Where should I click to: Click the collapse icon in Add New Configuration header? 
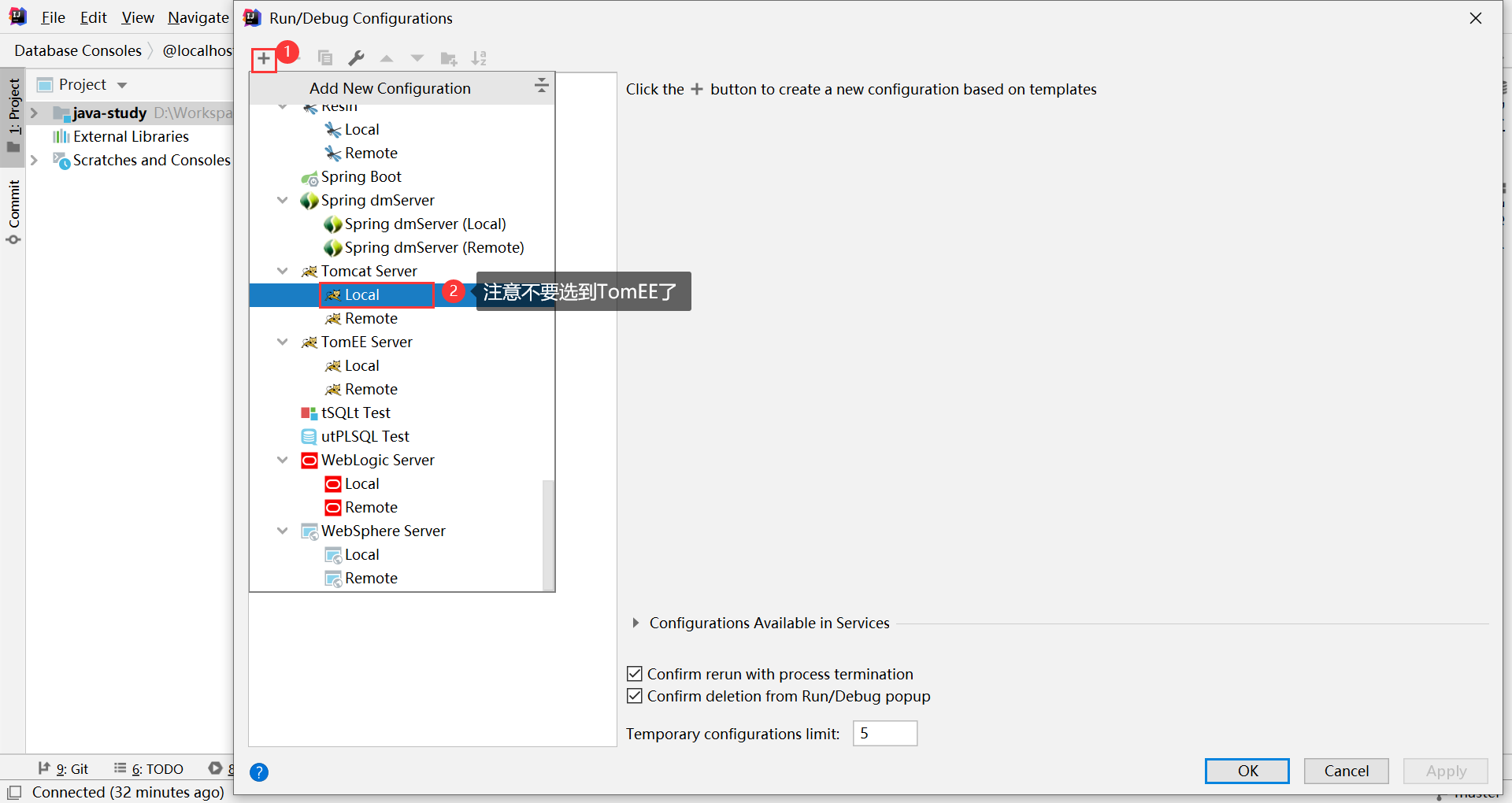[x=541, y=86]
